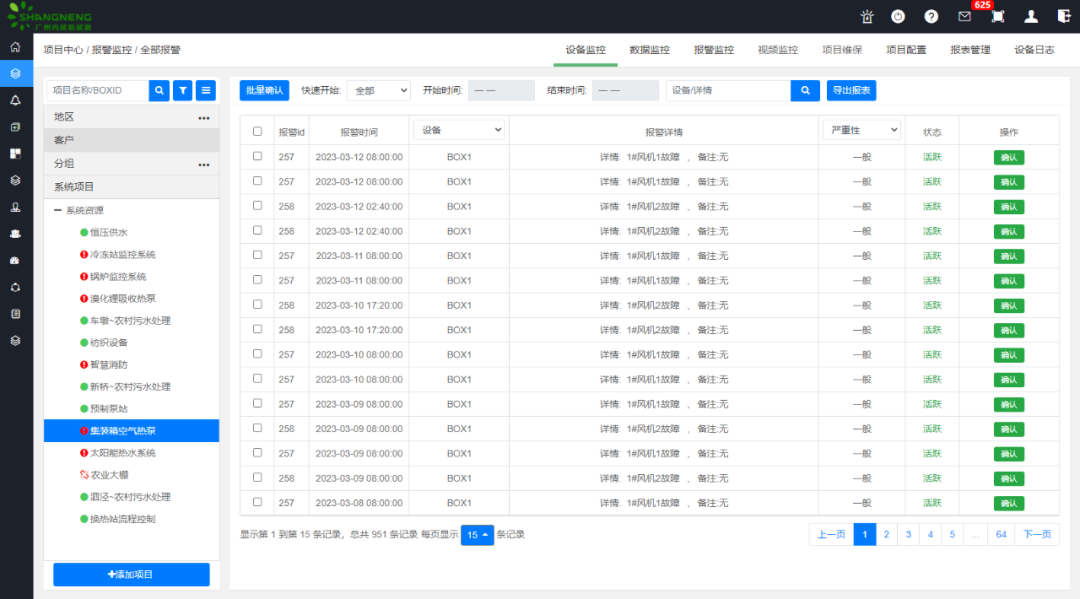
Task: Click the alarm siren icon in top bar
Action: pyautogui.click(x=867, y=17)
